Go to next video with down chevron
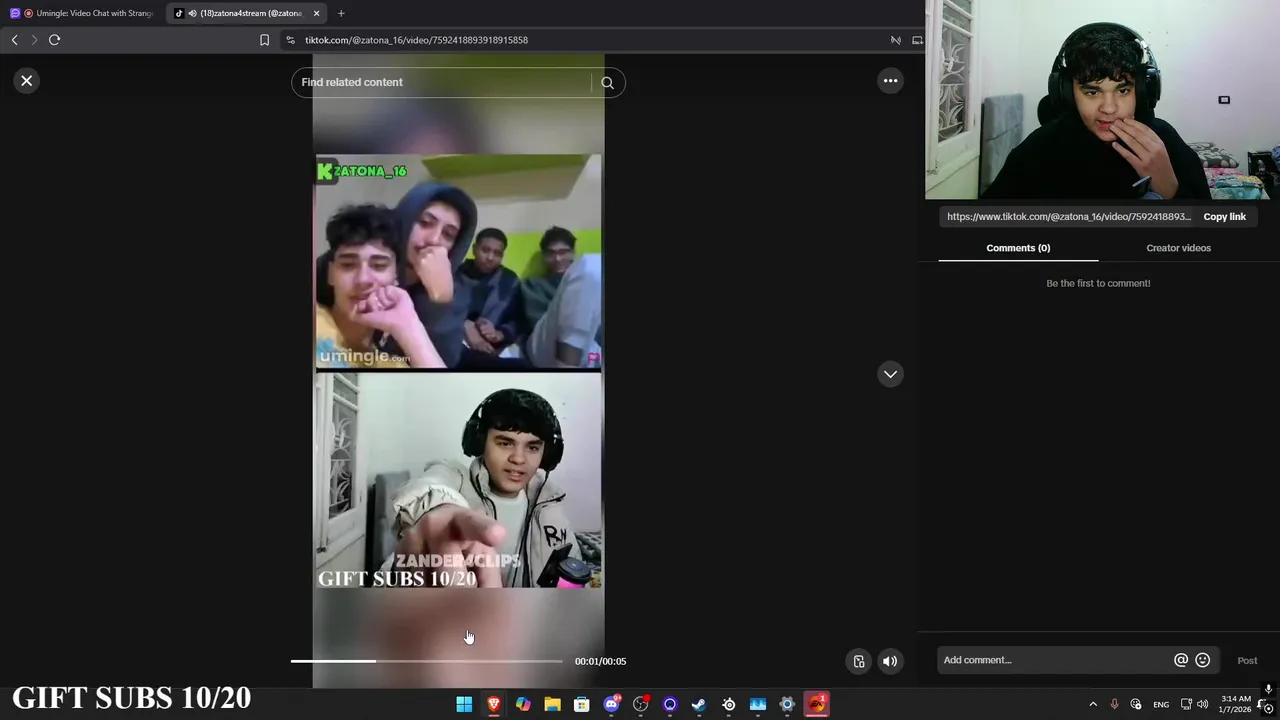 [x=890, y=374]
